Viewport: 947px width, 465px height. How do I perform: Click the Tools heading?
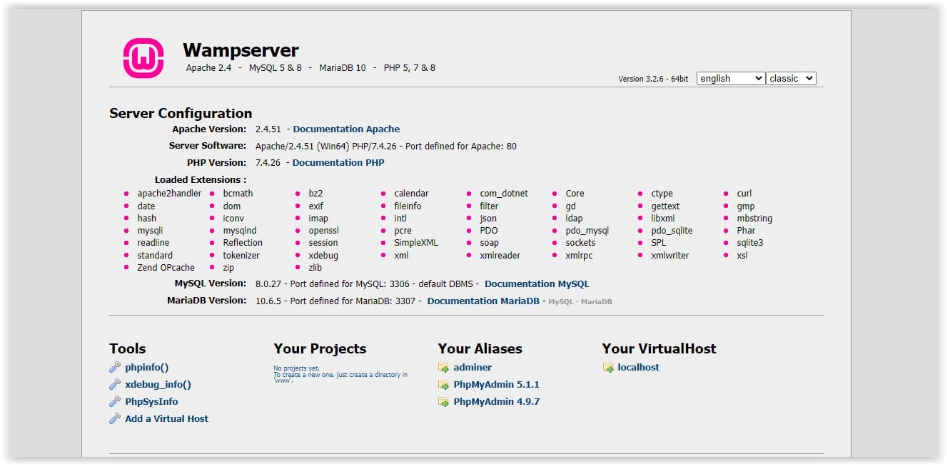pos(127,349)
